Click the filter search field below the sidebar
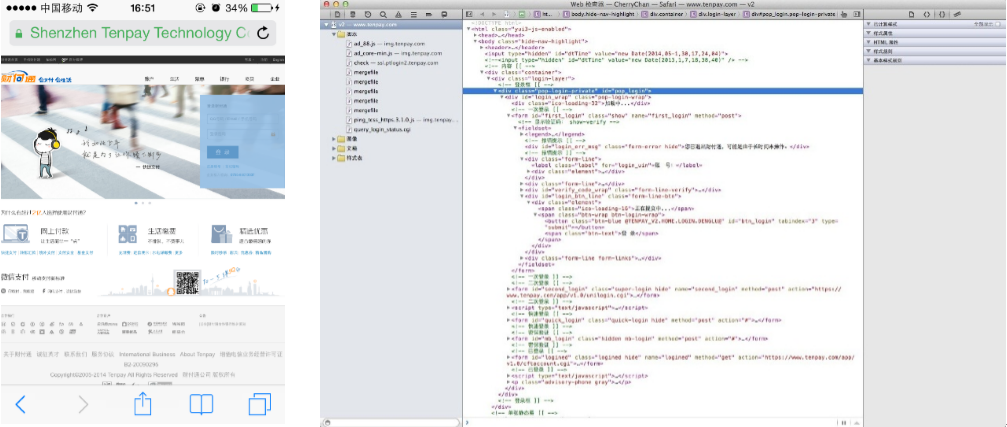1007x427 pixels. point(390,421)
